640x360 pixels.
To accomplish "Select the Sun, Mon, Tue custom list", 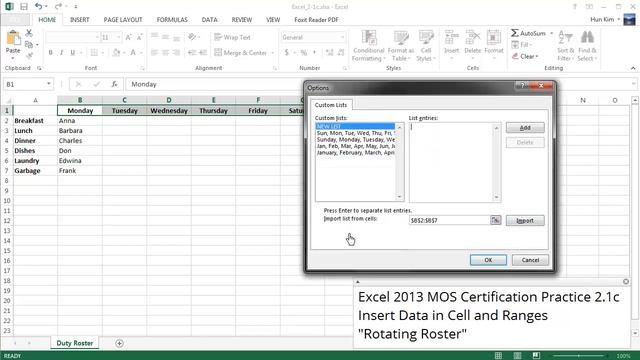I will [355, 133].
